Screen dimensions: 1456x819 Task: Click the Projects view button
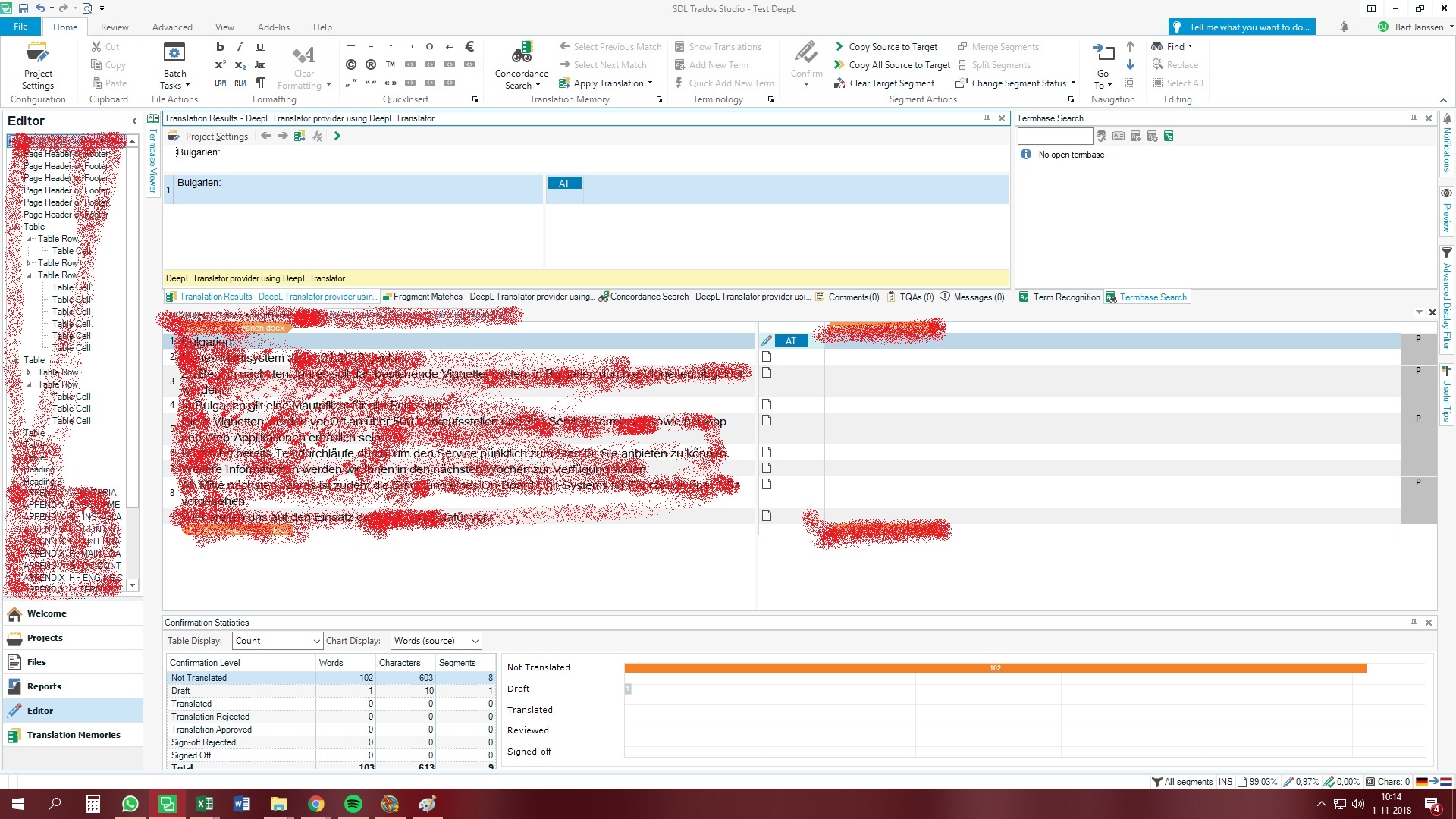[x=45, y=638]
